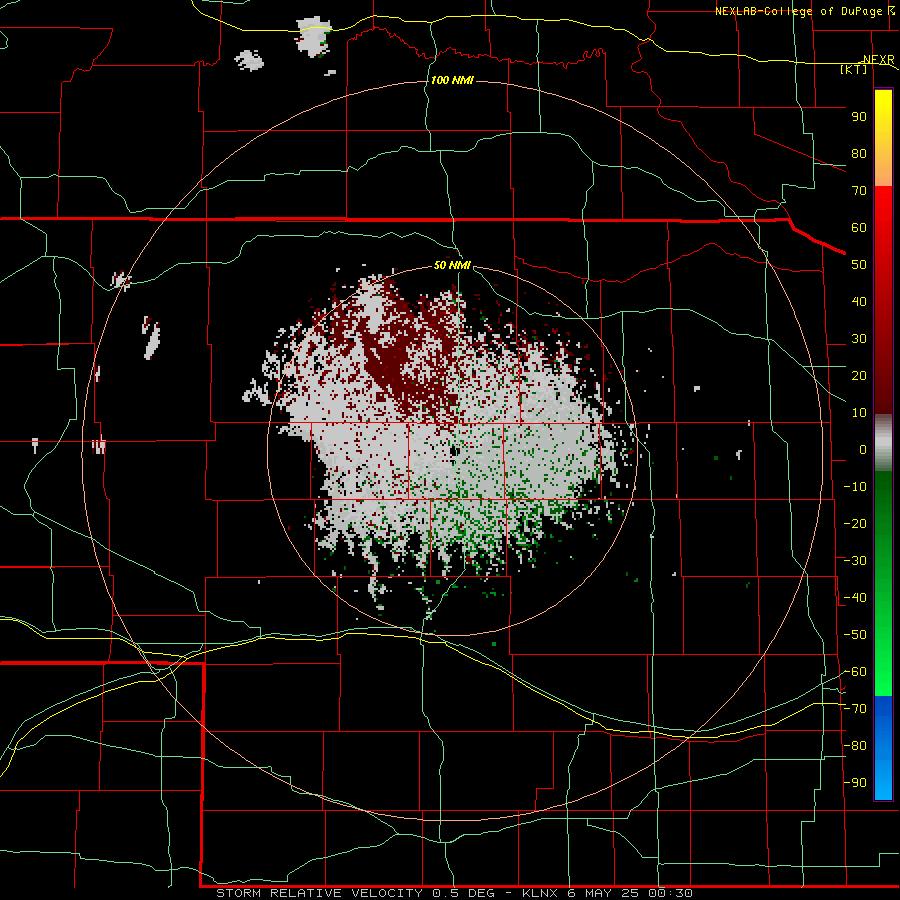
Task: Click the positive 80 value on the scale
Action: [859, 153]
